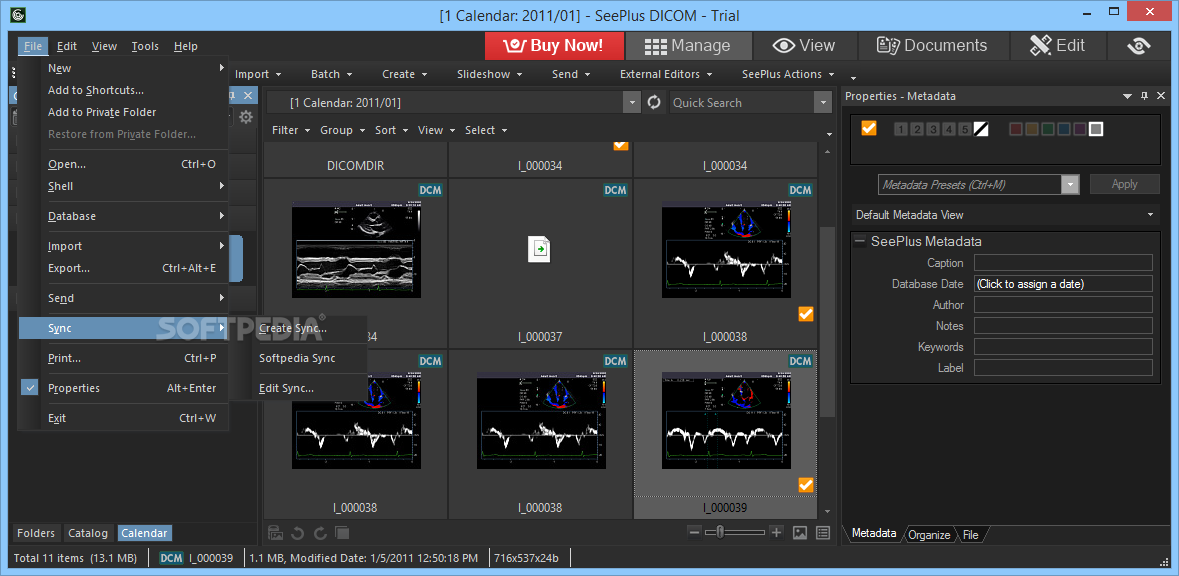
Task: Switch to thumbnail view mode icon
Action: coord(800,532)
